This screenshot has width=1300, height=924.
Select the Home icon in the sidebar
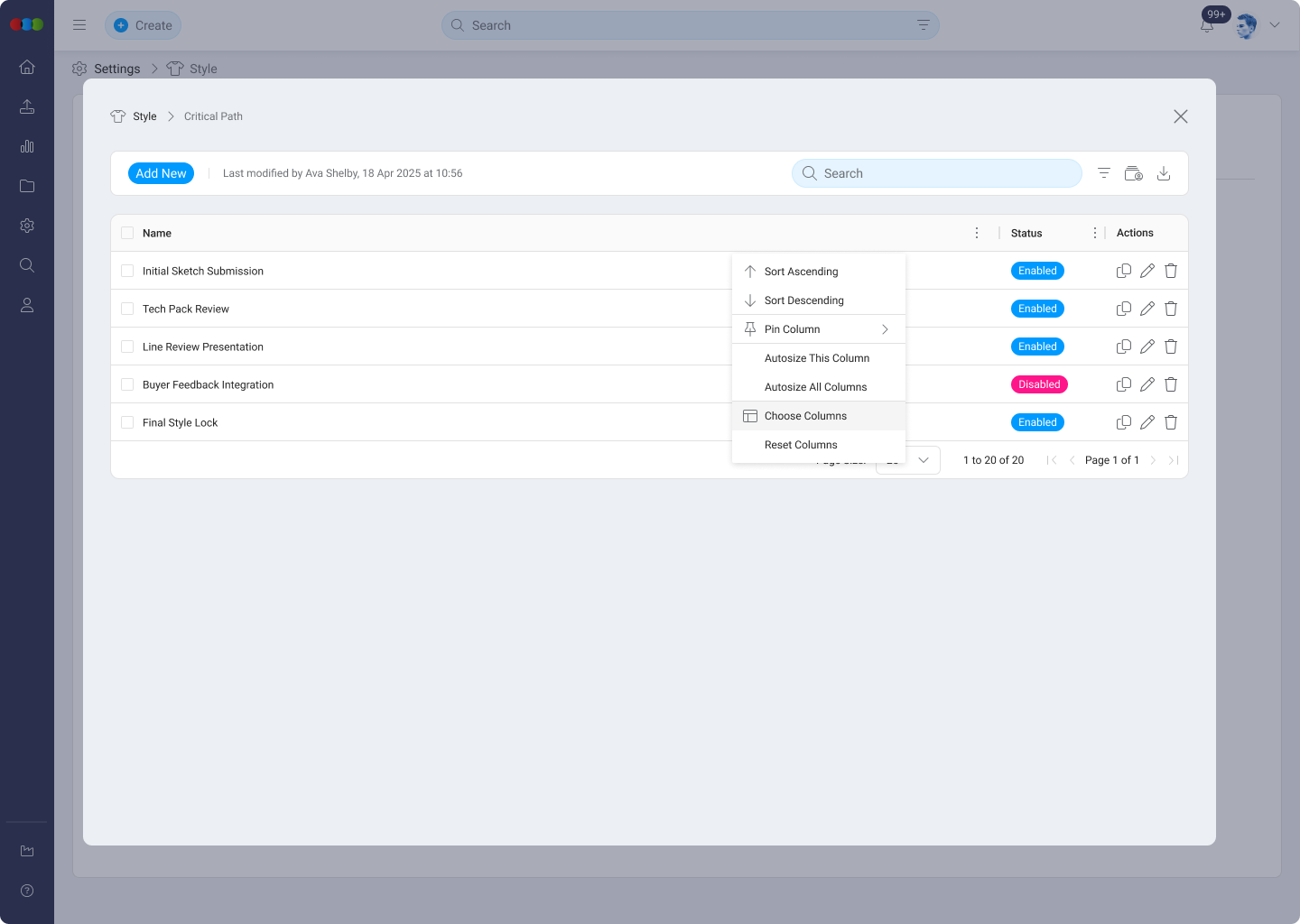coord(27,67)
